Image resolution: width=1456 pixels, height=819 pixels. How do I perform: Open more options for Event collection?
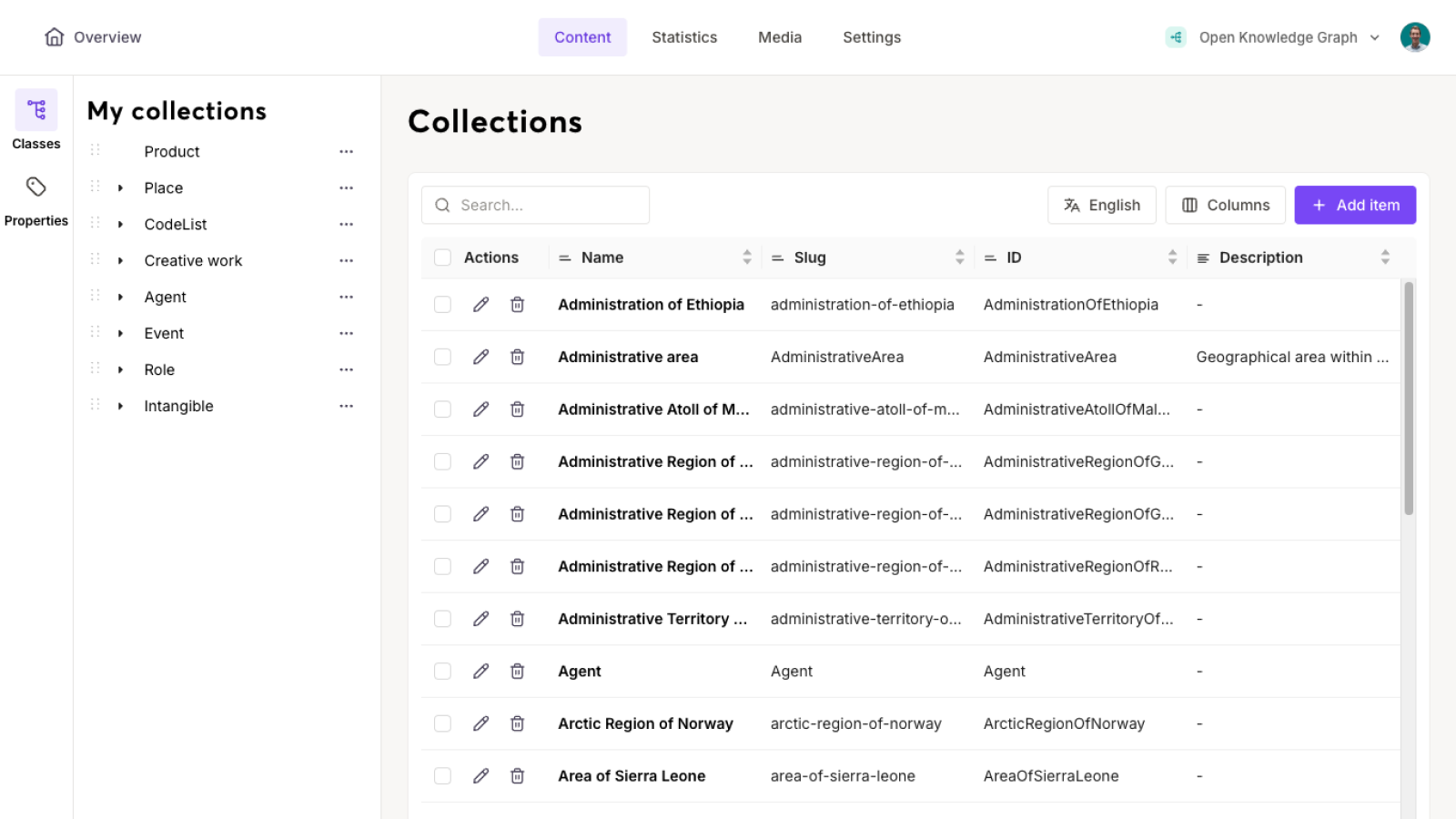[346, 334]
